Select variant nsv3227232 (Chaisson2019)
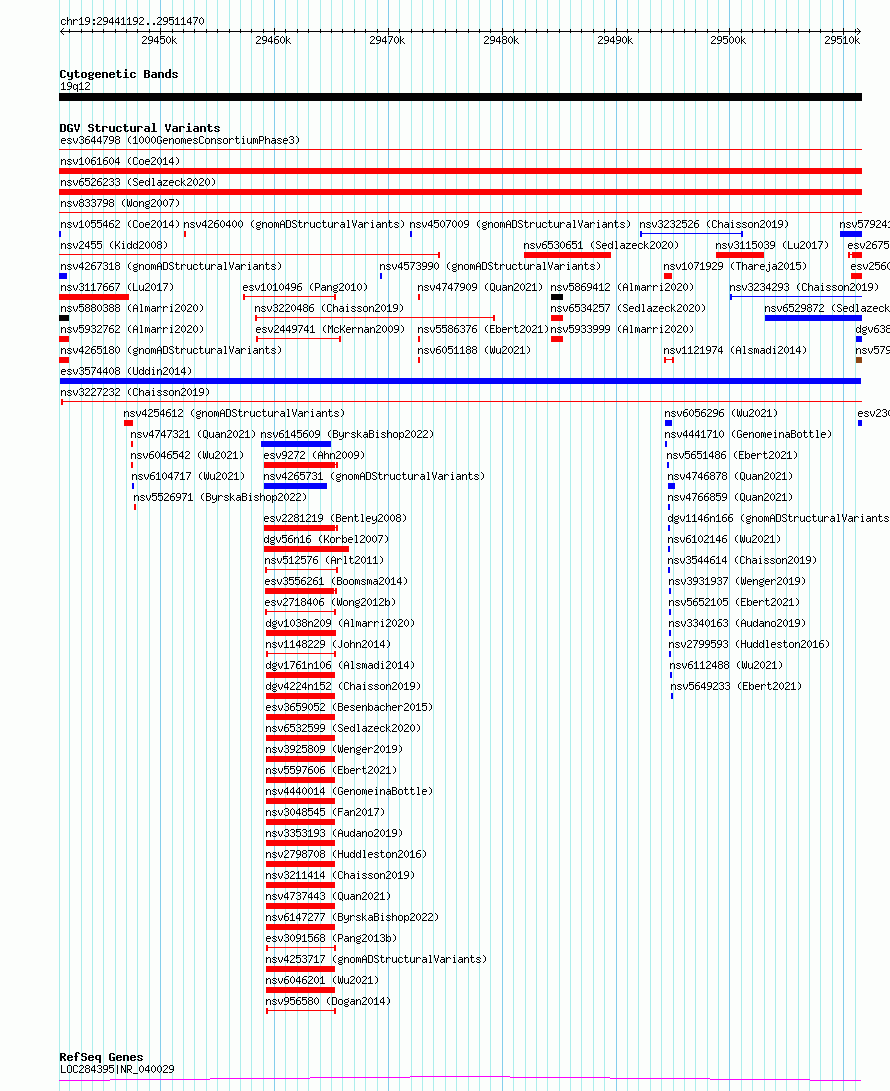 coord(135,392)
